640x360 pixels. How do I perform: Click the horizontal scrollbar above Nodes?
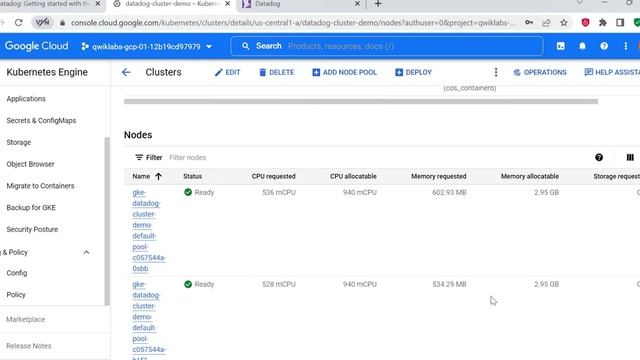point(361,101)
